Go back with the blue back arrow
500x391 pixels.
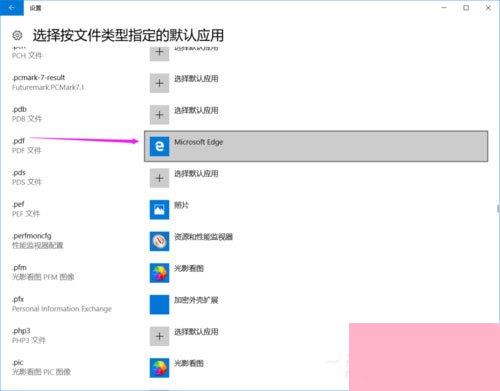(x=12, y=8)
